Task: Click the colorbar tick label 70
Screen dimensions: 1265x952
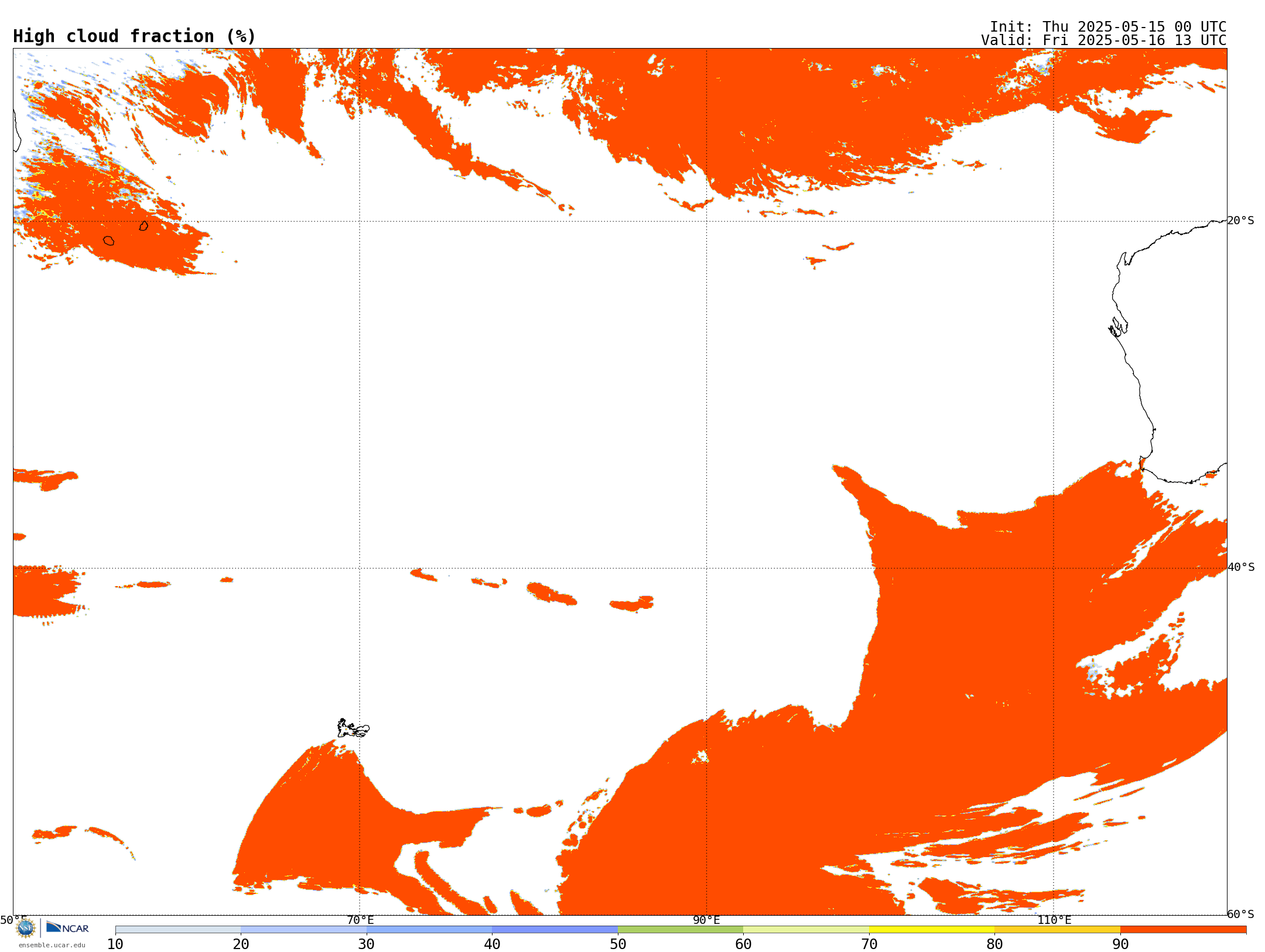Action: coord(869,944)
